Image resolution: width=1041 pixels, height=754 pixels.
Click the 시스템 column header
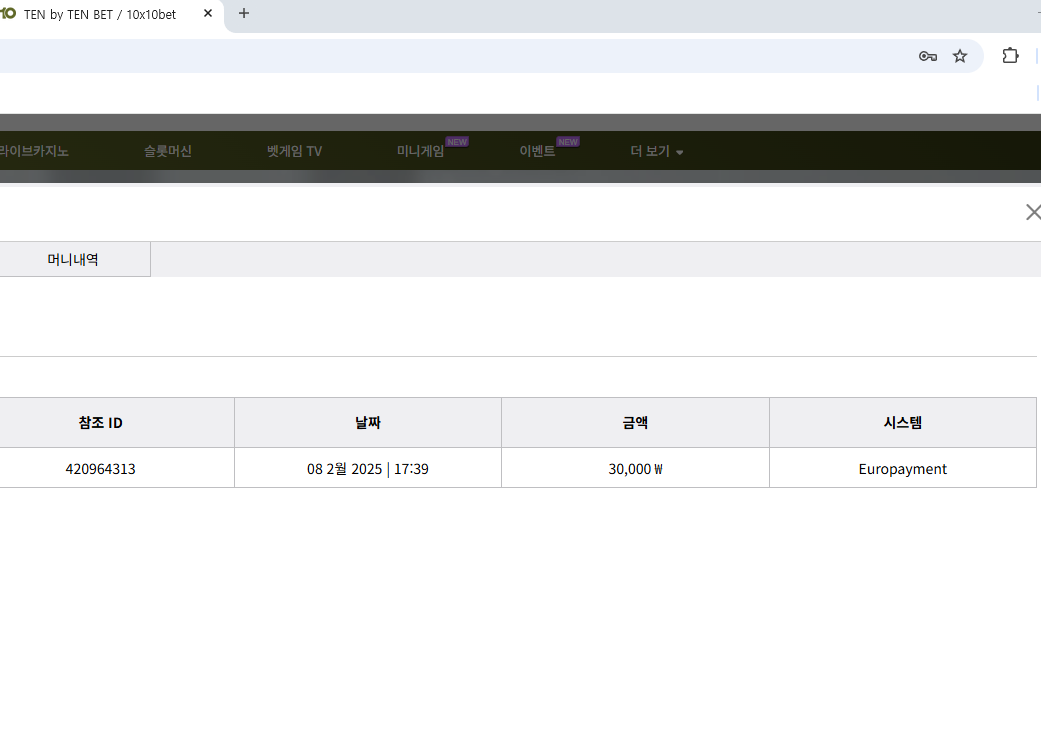(x=902, y=423)
